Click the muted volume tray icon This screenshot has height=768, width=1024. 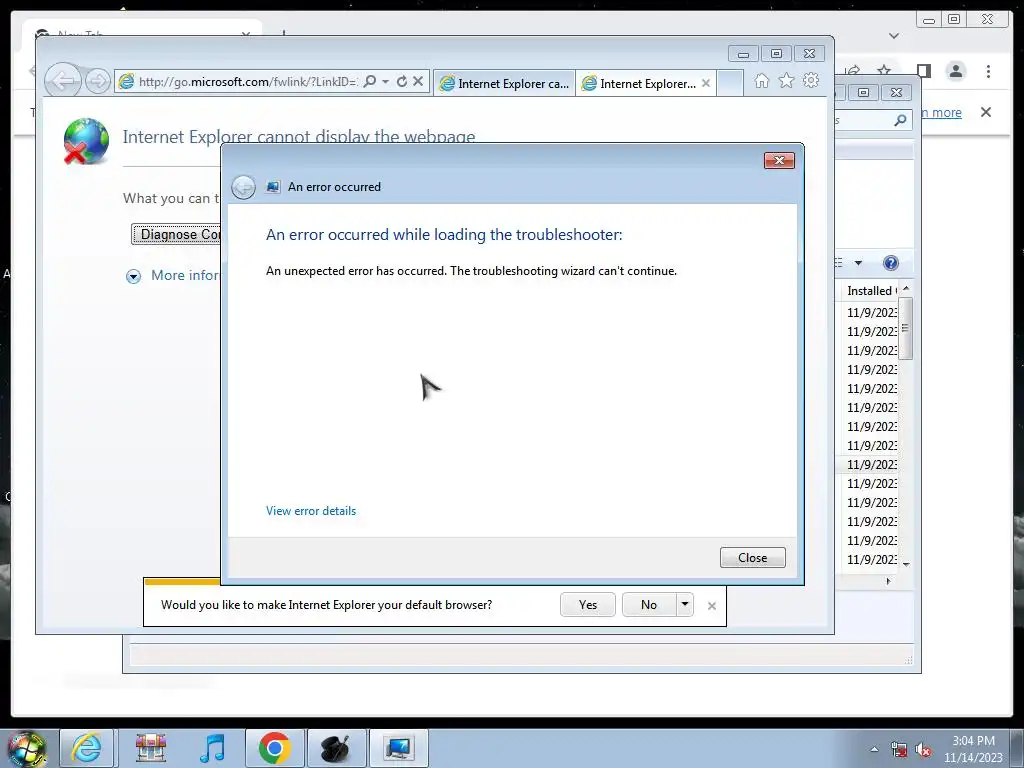pyautogui.click(x=923, y=750)
